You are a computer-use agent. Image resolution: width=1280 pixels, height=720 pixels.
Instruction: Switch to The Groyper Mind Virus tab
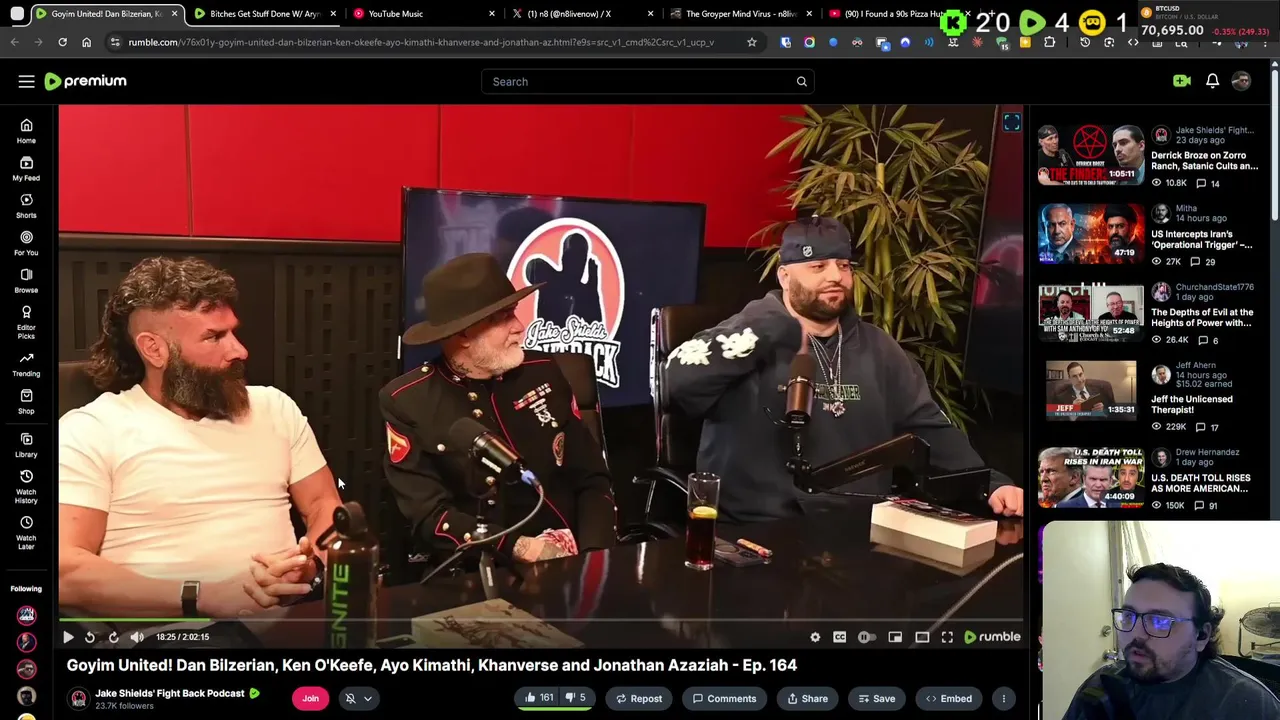point(741,14)
